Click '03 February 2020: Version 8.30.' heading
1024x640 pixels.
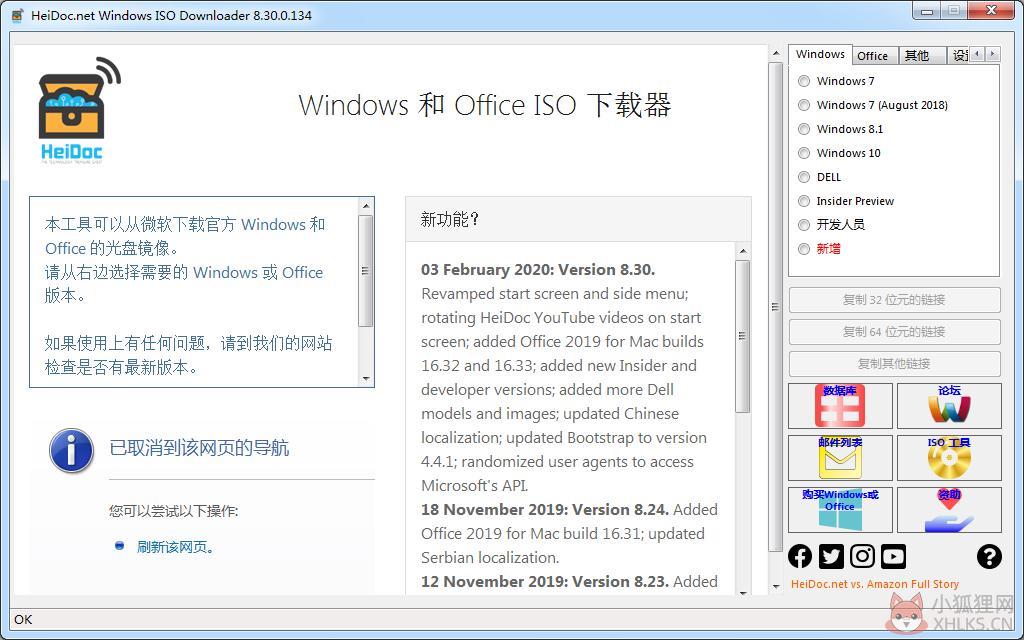point(538,270)
